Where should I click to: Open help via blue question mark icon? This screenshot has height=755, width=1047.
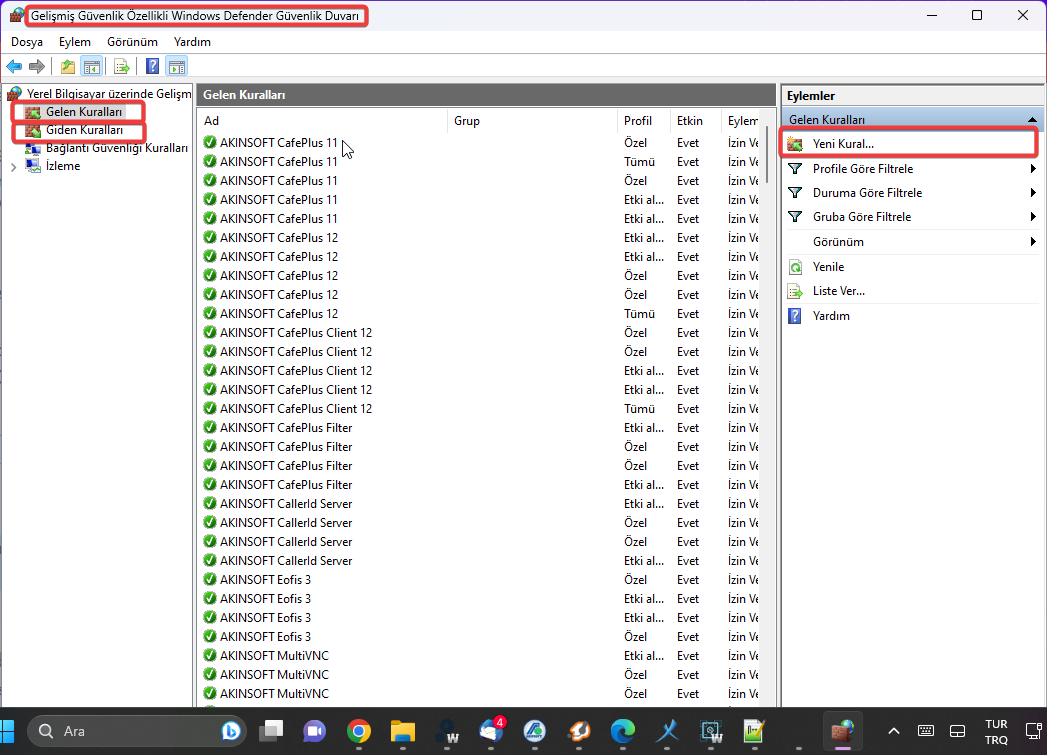(153, 66)
